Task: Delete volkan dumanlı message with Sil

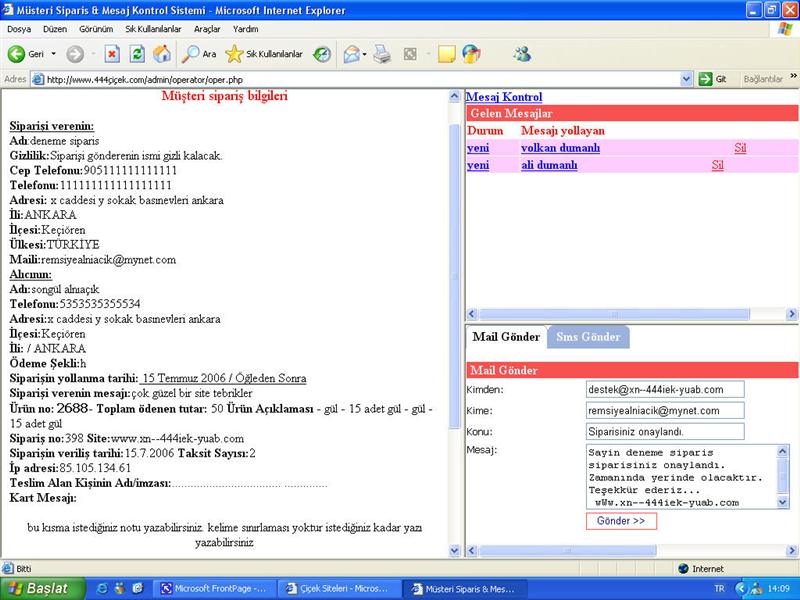Action: (x=740, y=148)
